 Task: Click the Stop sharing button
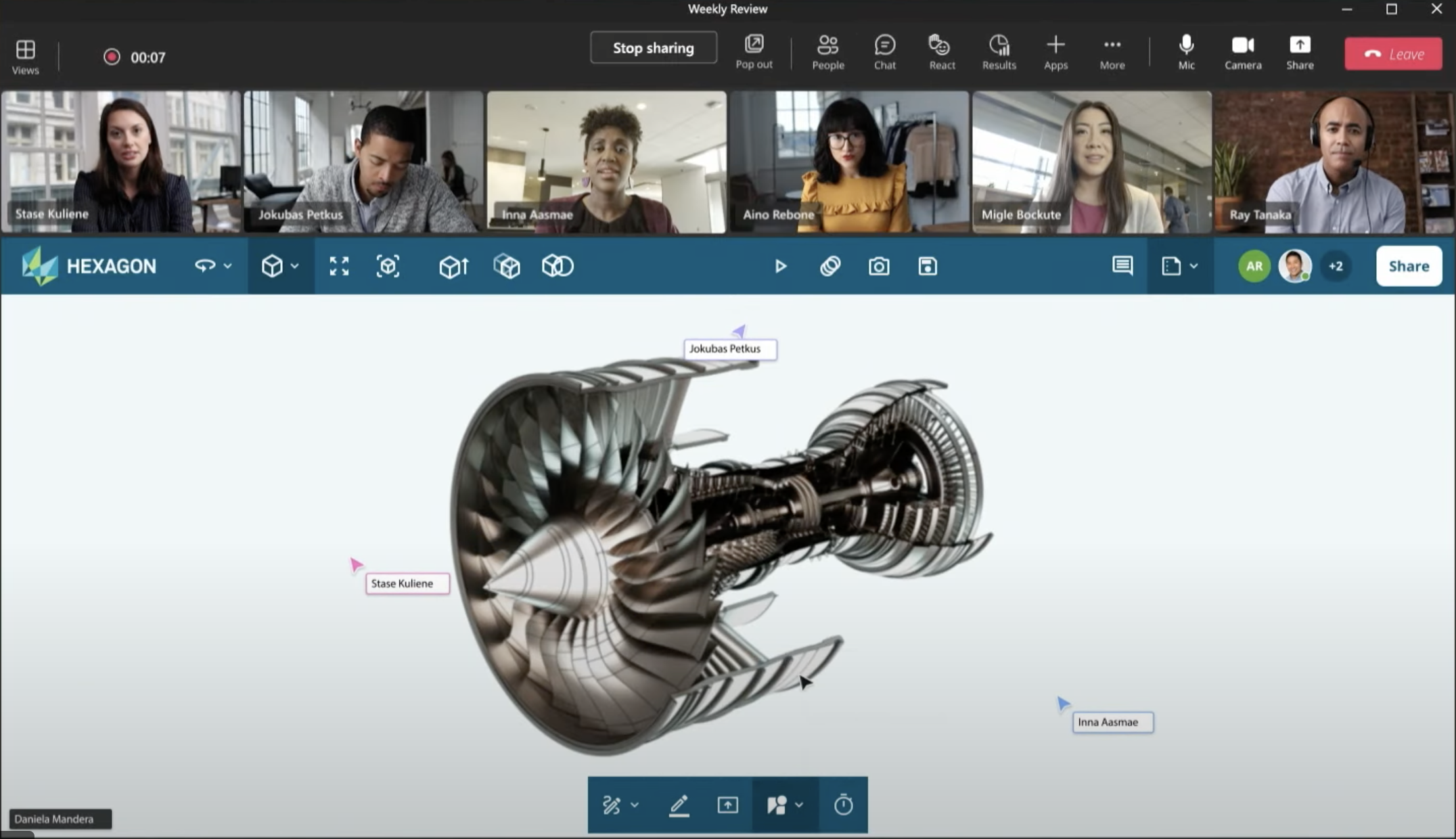(653, 48)
